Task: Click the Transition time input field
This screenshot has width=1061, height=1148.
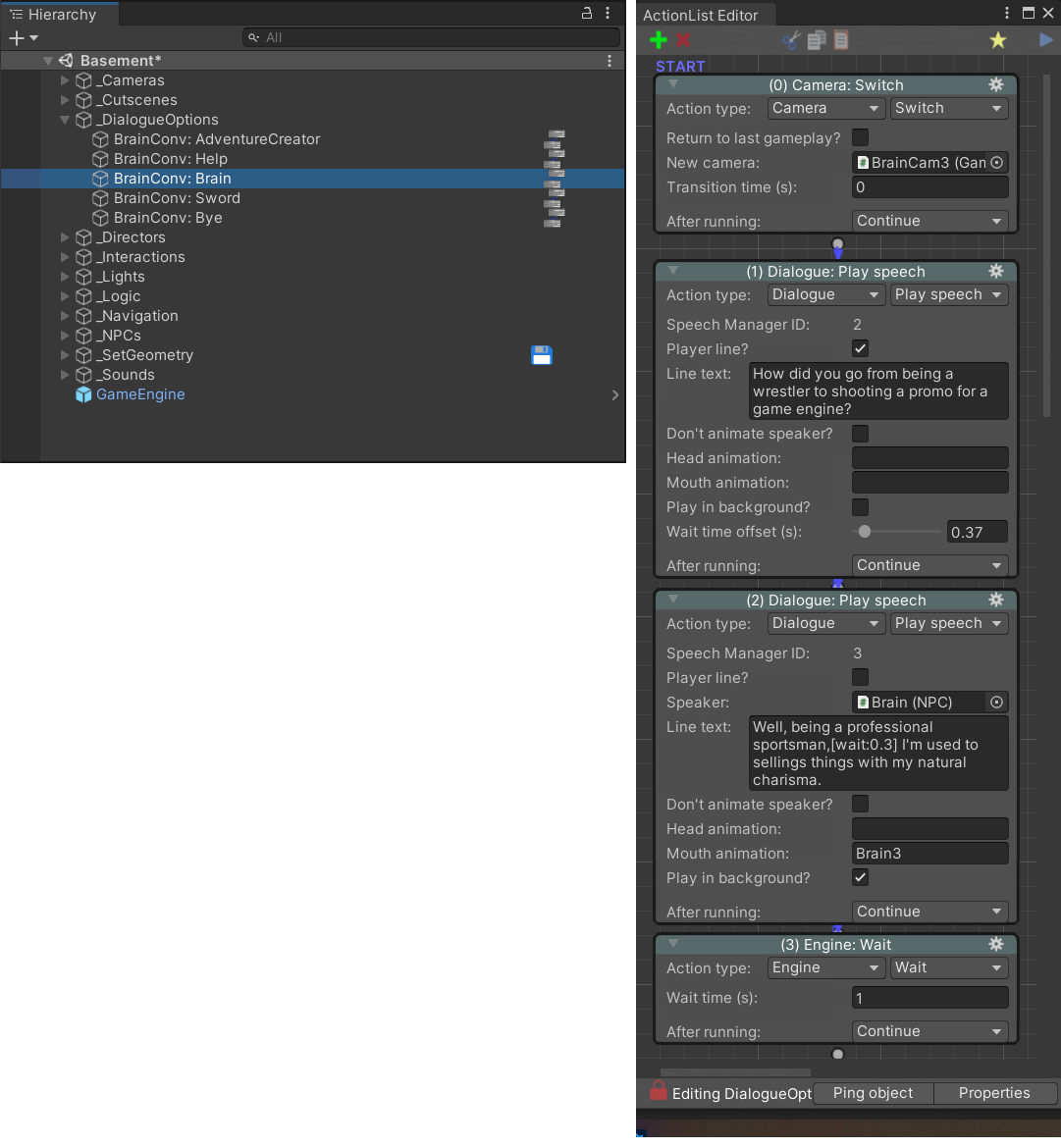Action: [929, 187]
